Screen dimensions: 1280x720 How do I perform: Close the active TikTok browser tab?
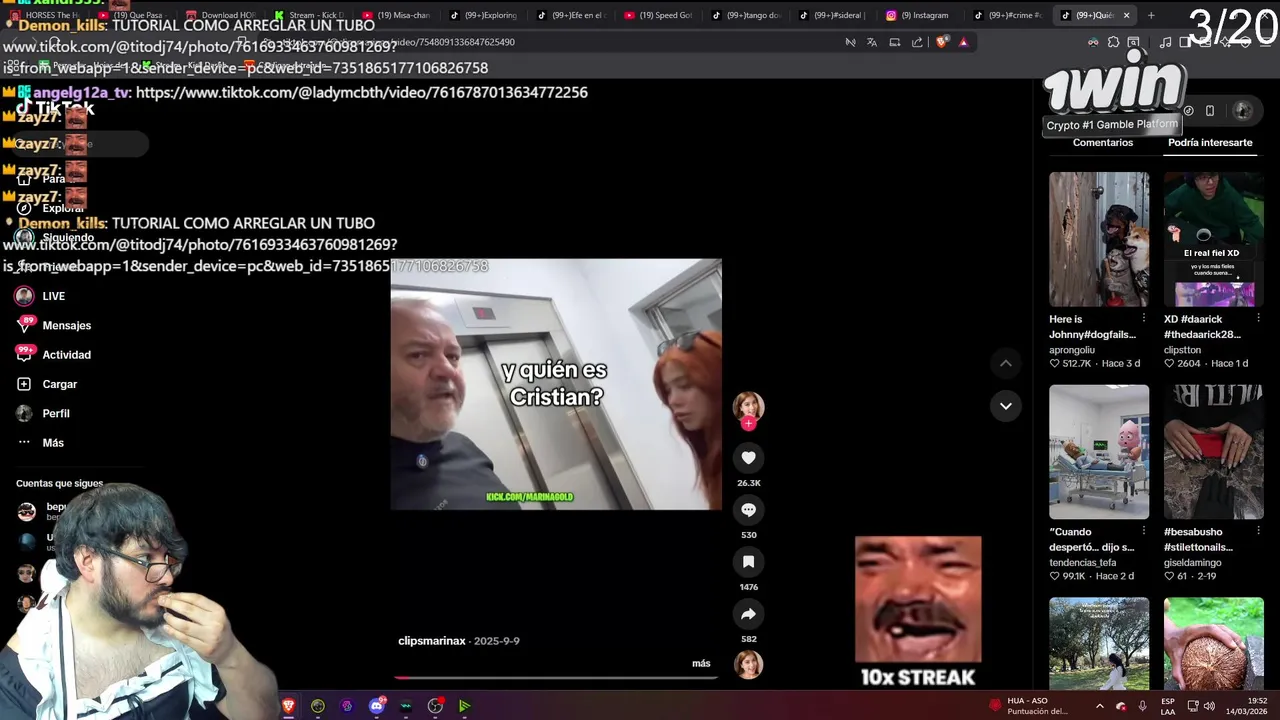[1126, 15]
